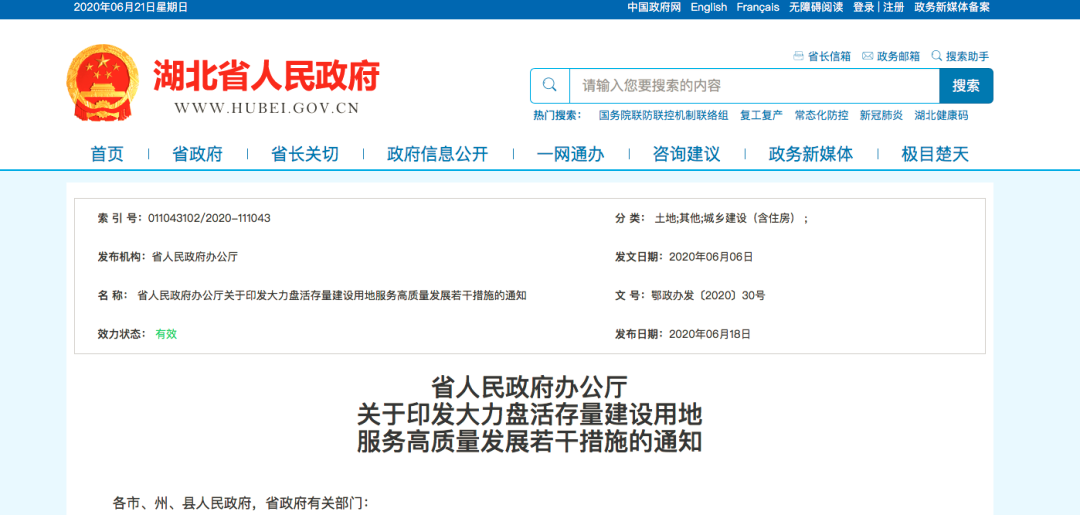Go to 首页 home tab
The width and height of the screenshot is (1080, 515).
click(x=107, y=154)
